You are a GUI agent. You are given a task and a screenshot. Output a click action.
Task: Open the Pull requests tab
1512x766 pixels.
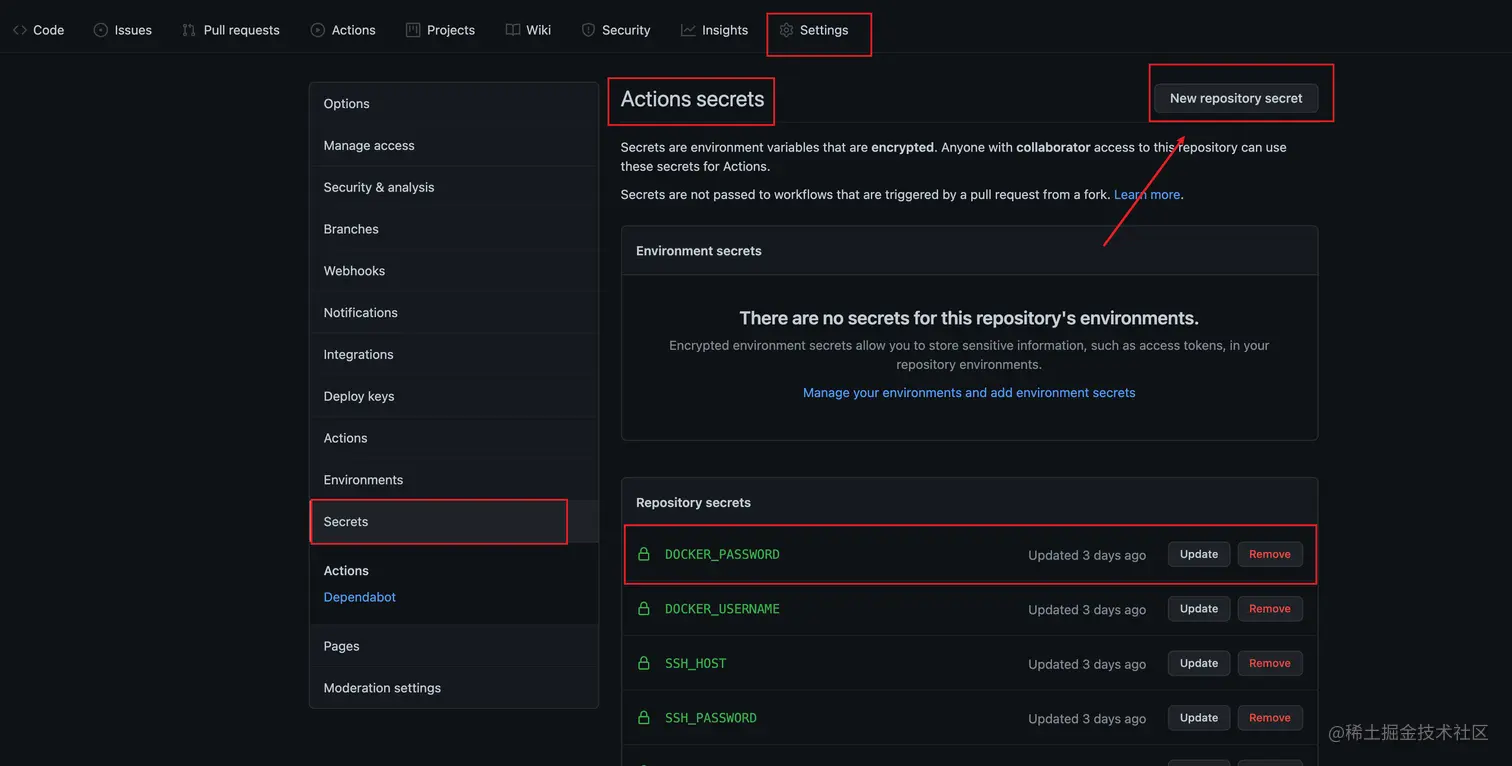(231, 30)
